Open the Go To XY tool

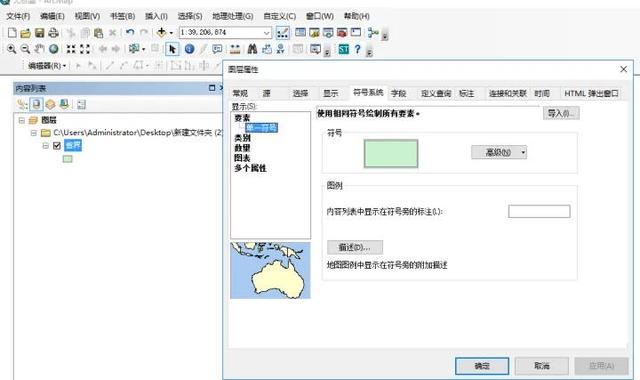pos(280,49)
